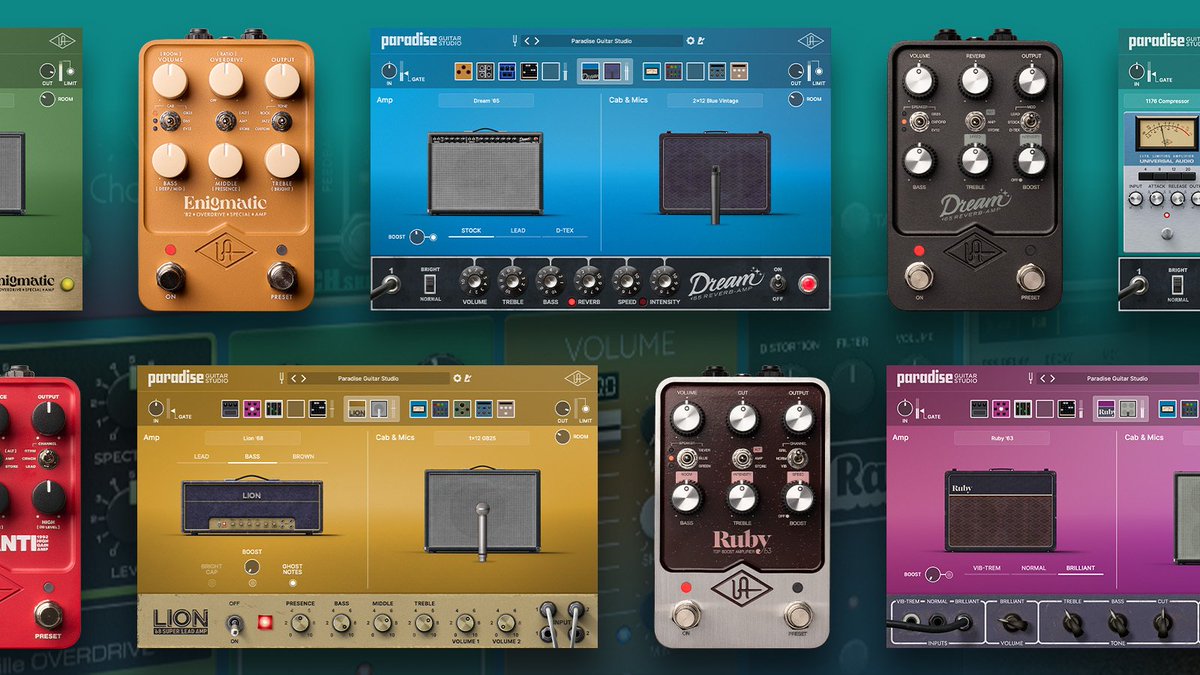Select LION amp slot in yellow window chain
1200x675 pixels.
pyautogui.click(x=358, y=408)
